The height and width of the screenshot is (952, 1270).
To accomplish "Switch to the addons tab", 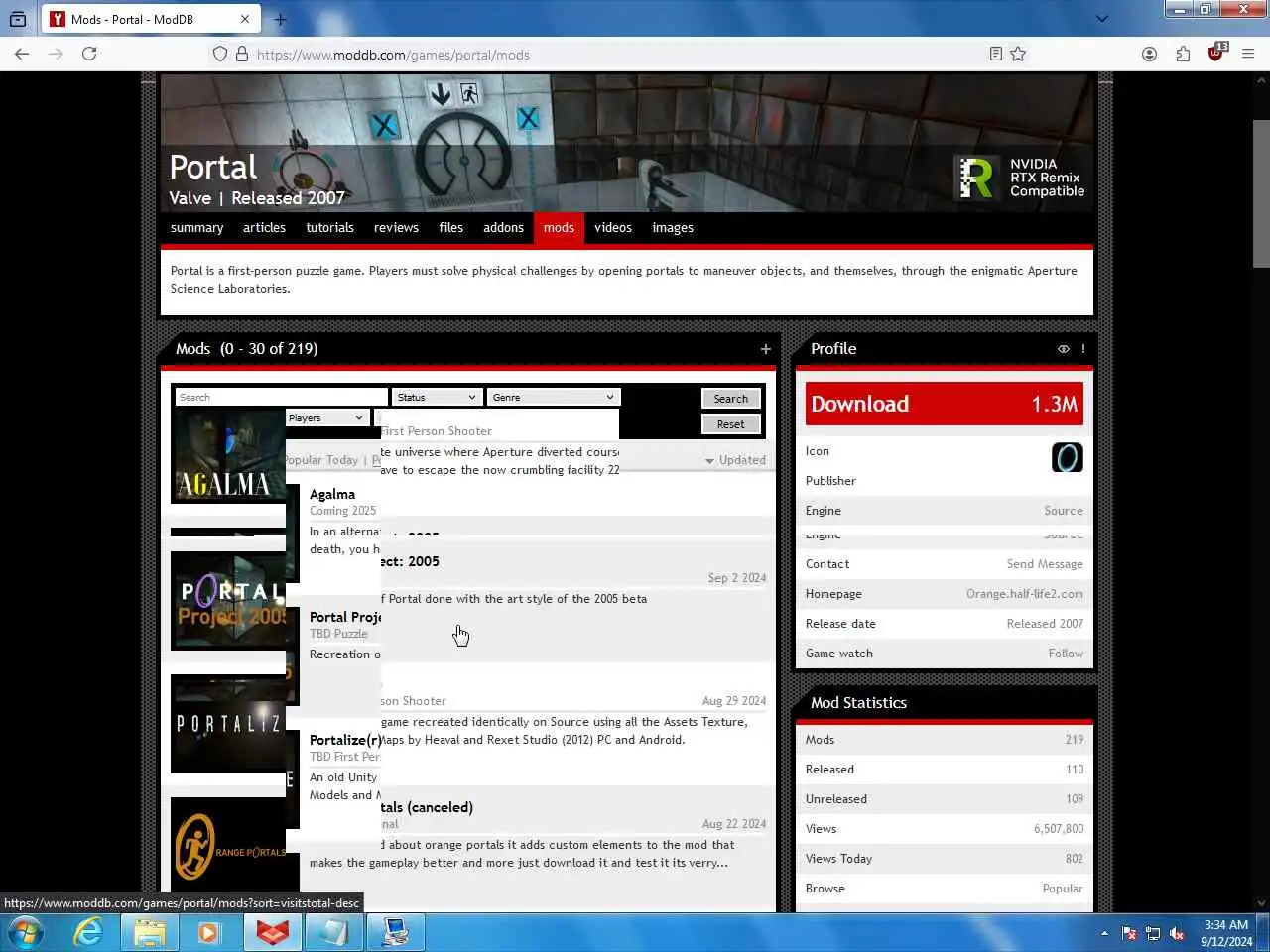I will click(503, 228).
